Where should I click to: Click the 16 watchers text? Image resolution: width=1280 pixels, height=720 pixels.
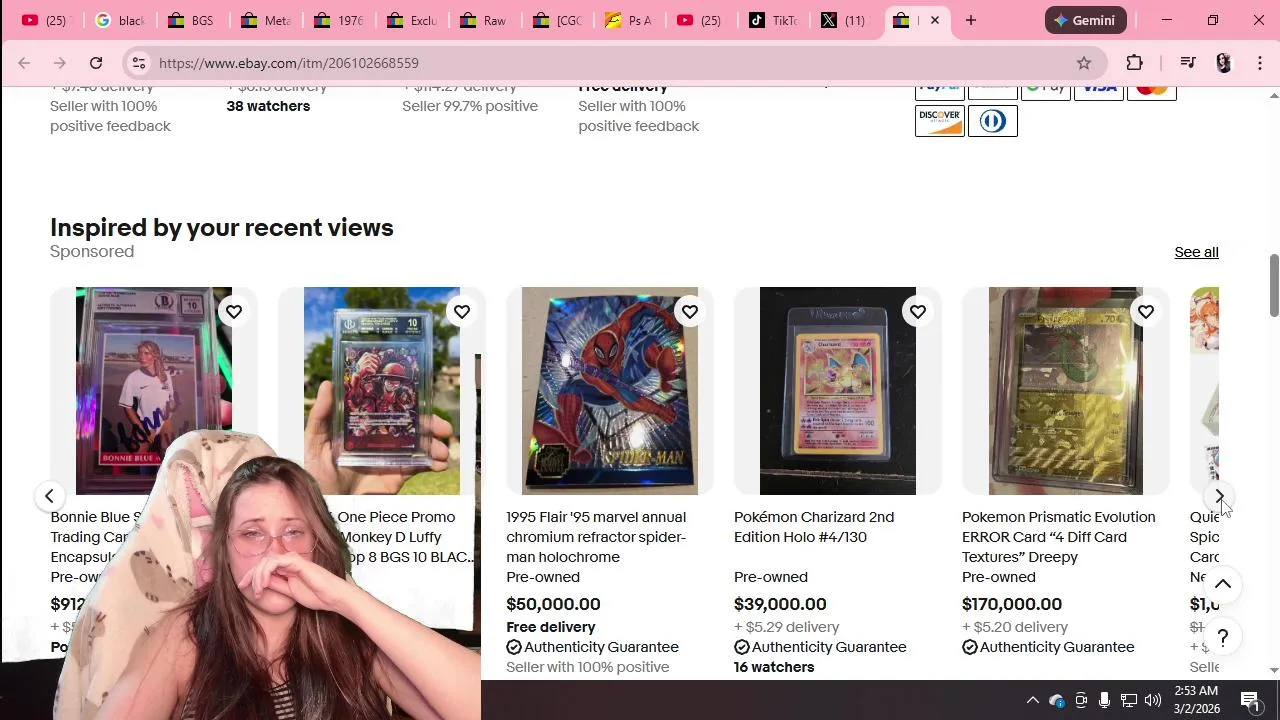point(774,667)
